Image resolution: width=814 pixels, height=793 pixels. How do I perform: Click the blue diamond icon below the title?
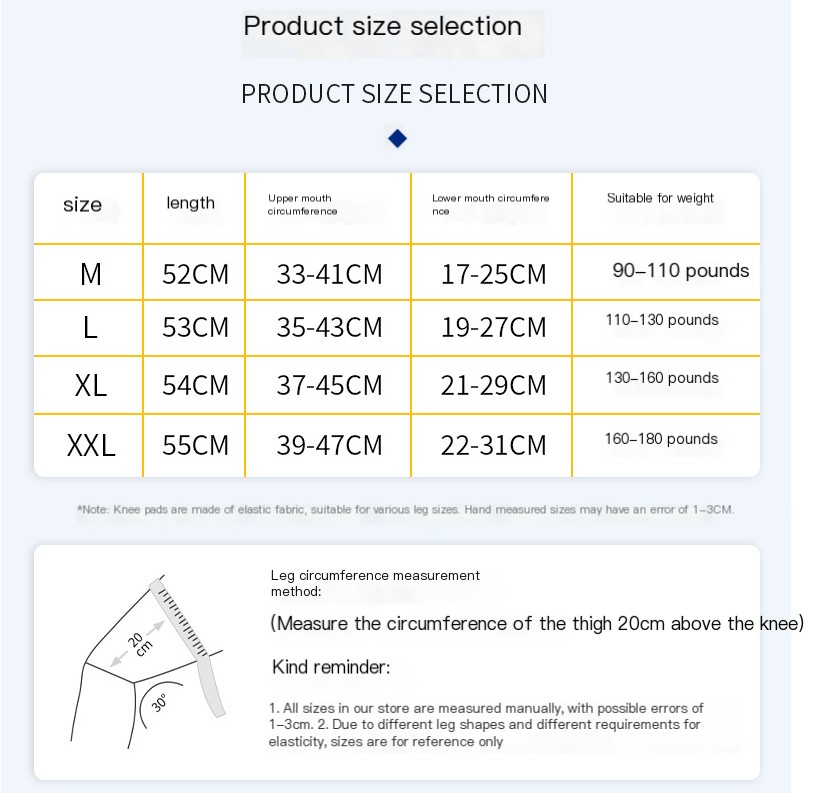(397, 139)
